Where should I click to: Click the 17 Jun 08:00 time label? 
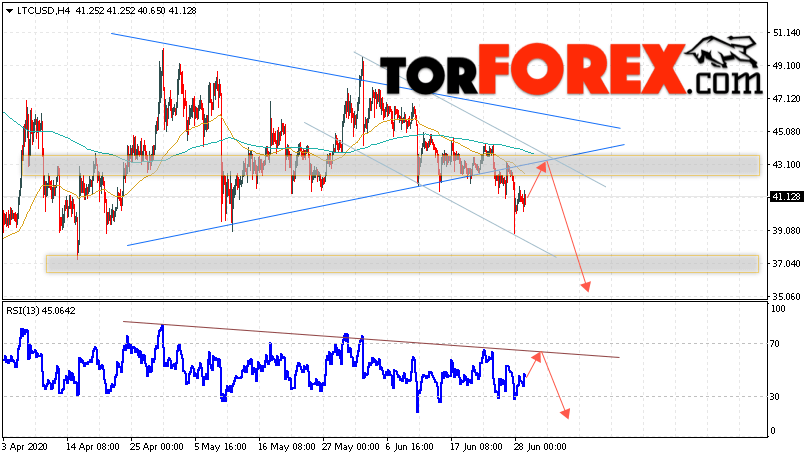click(474, 447)
